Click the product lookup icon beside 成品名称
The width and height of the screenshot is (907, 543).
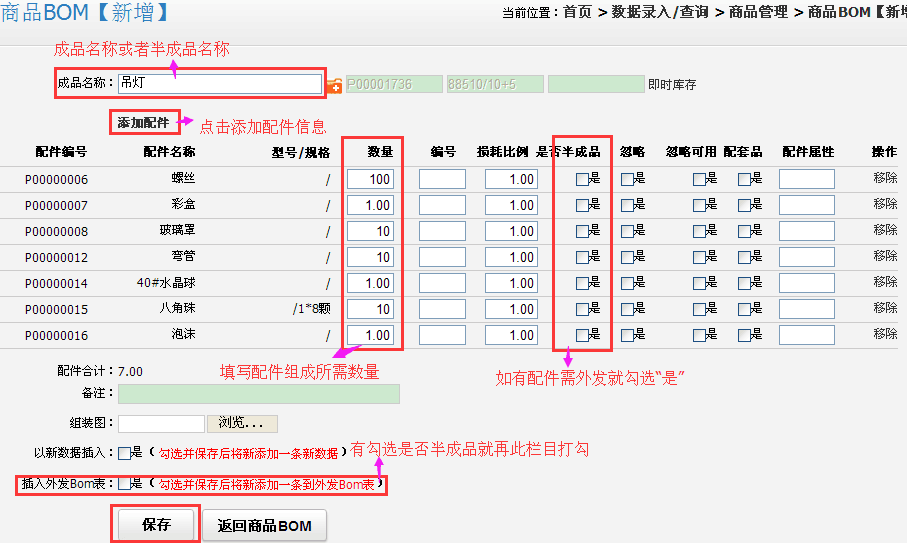334,86
